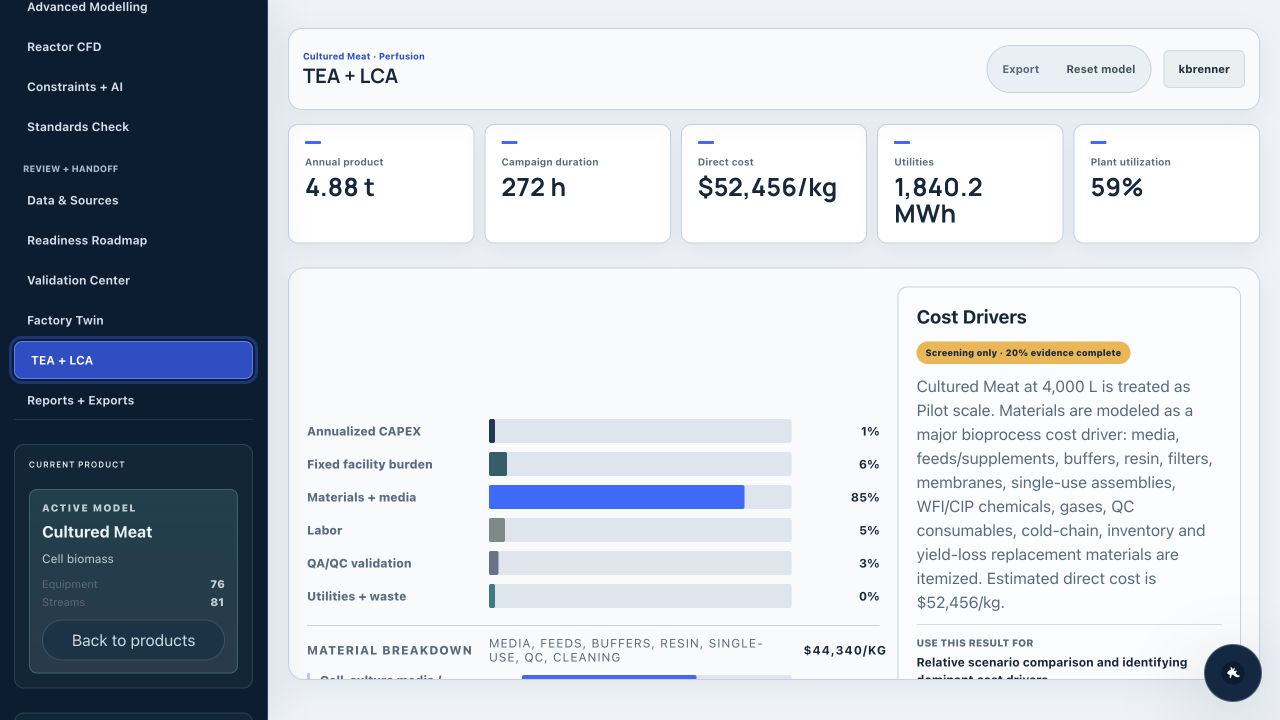
Task: Click the Labor 5% value
Action: pos(869,530)
